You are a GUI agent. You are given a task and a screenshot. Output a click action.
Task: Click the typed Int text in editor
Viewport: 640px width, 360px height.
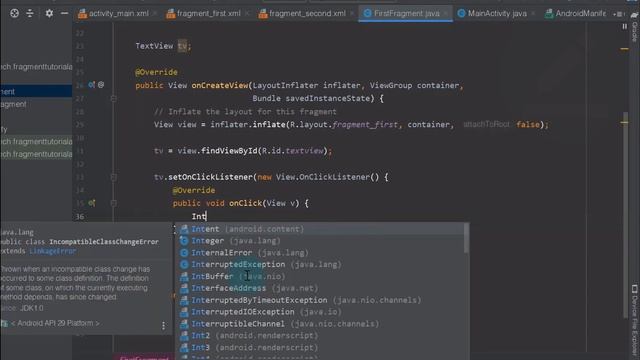[199, 216]
